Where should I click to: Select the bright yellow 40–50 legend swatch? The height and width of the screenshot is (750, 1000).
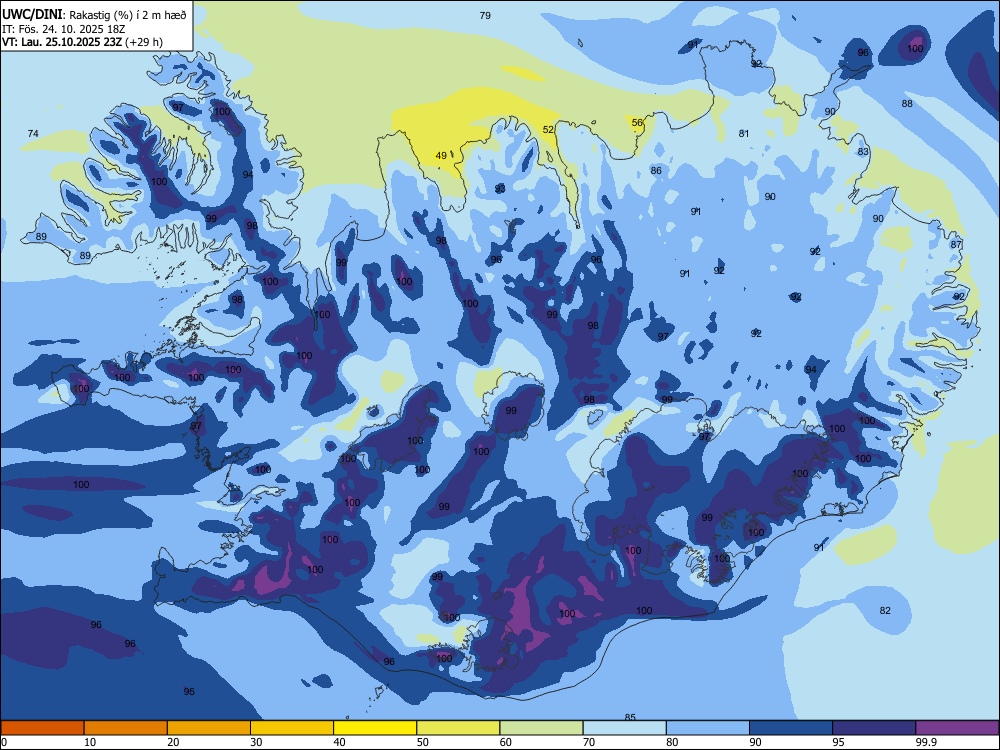375,728
